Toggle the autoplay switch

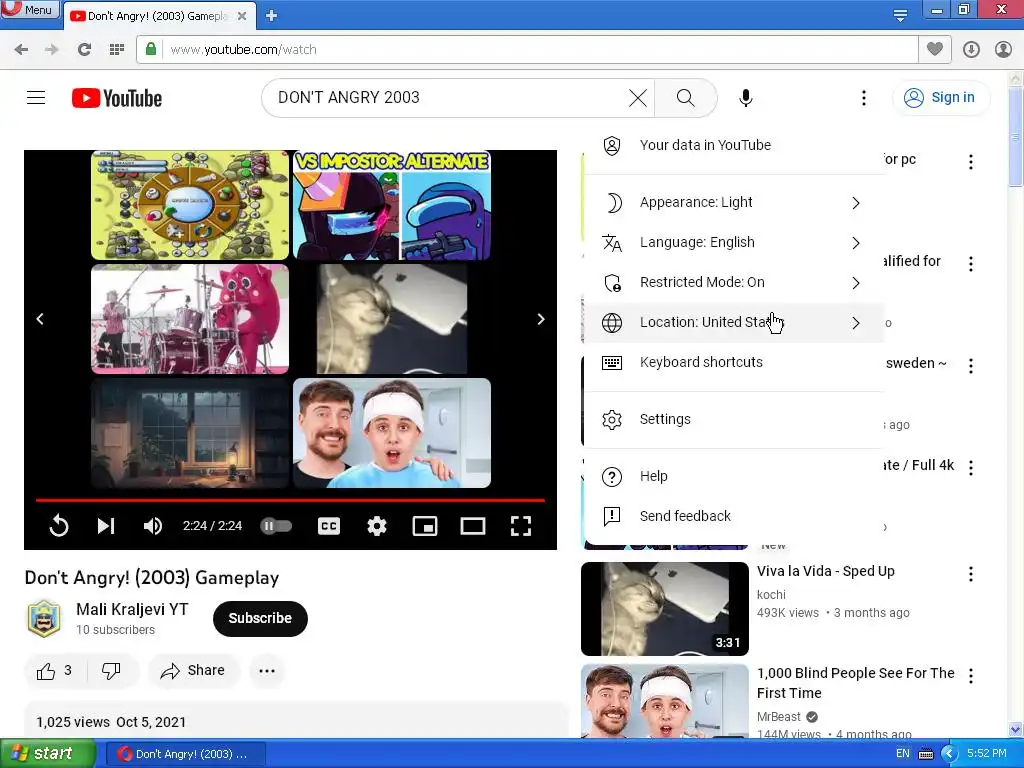click(x=276, y=526)
